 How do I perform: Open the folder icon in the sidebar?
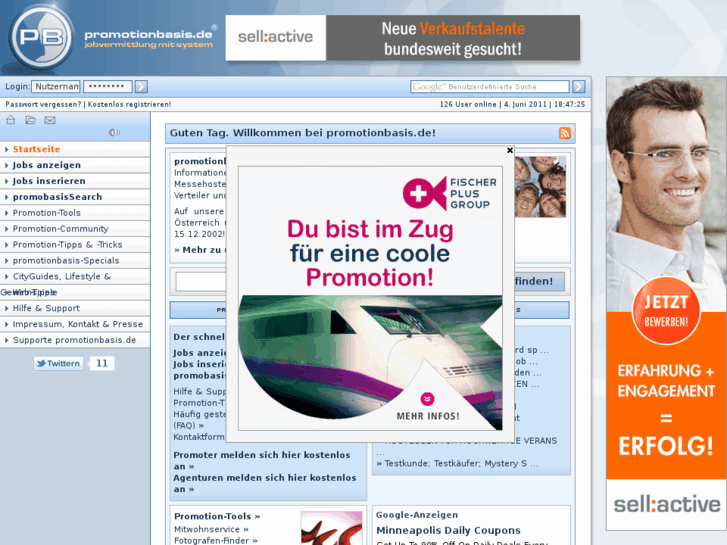pyautogui.click(x=31, y=120)
